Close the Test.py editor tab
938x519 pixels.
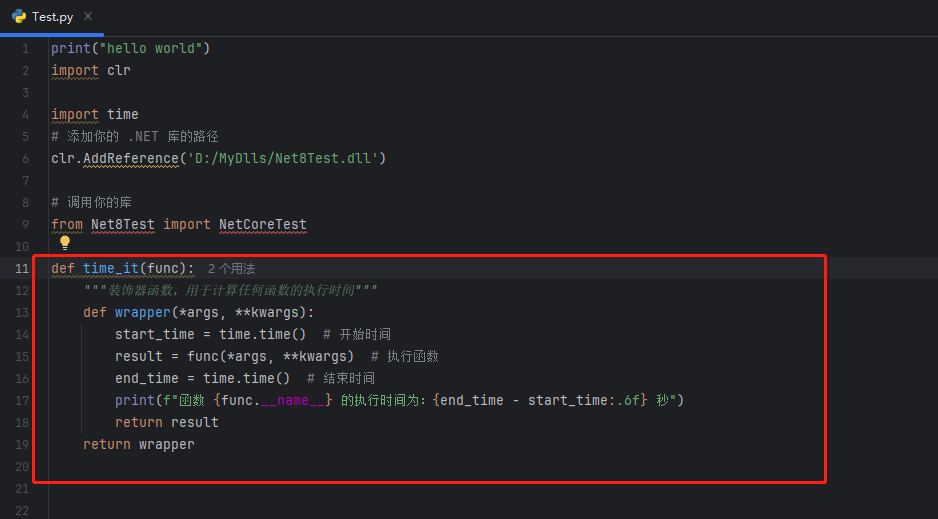tap(88, 17)
